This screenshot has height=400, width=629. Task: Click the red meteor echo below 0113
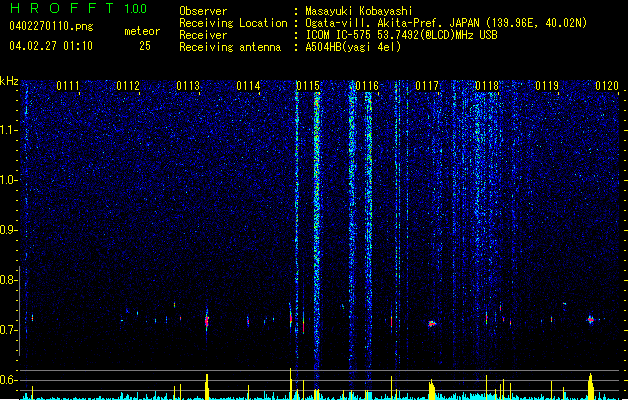tap(207, 321)
